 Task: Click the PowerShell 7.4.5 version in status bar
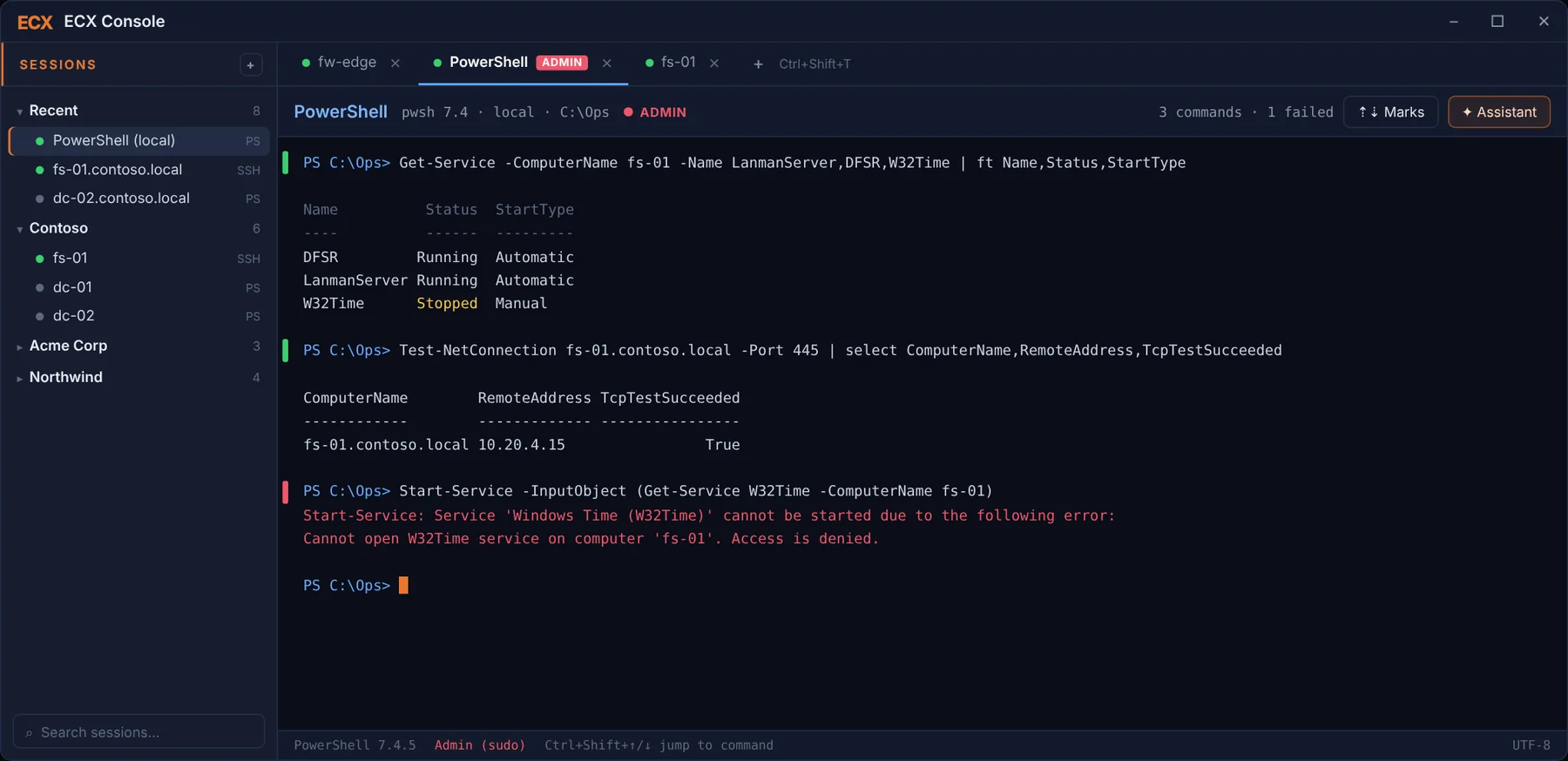tap(355, 745)
